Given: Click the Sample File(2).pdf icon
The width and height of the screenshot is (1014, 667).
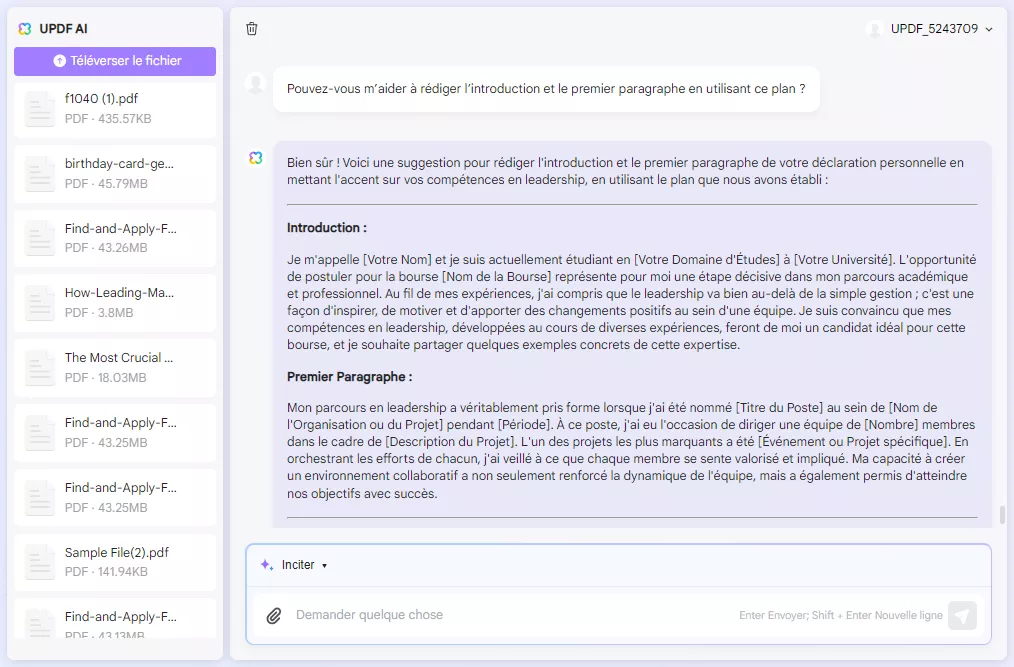Looking at the screenshot, I should tap(39, 562).
